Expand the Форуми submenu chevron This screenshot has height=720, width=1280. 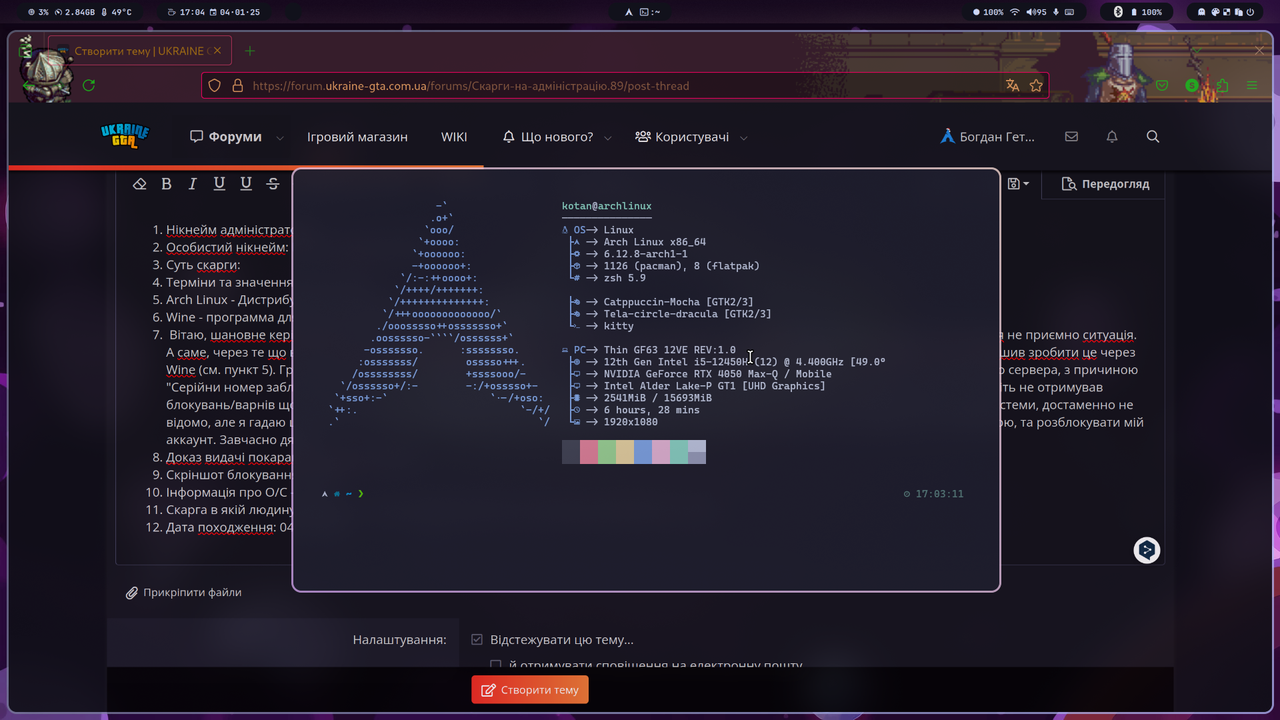[279, 138]
